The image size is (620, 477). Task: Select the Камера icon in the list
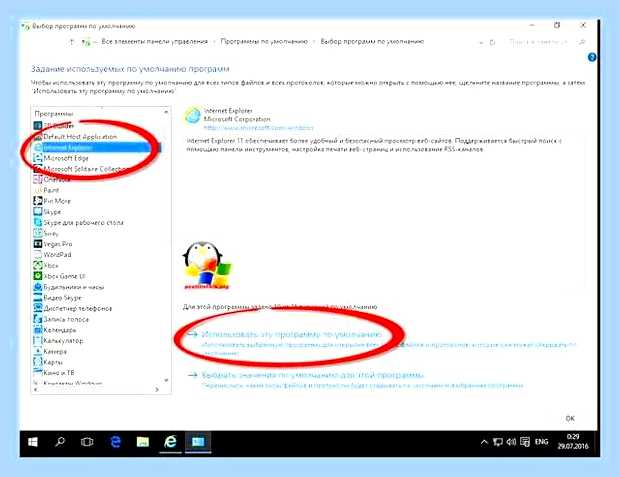(38, 351)
